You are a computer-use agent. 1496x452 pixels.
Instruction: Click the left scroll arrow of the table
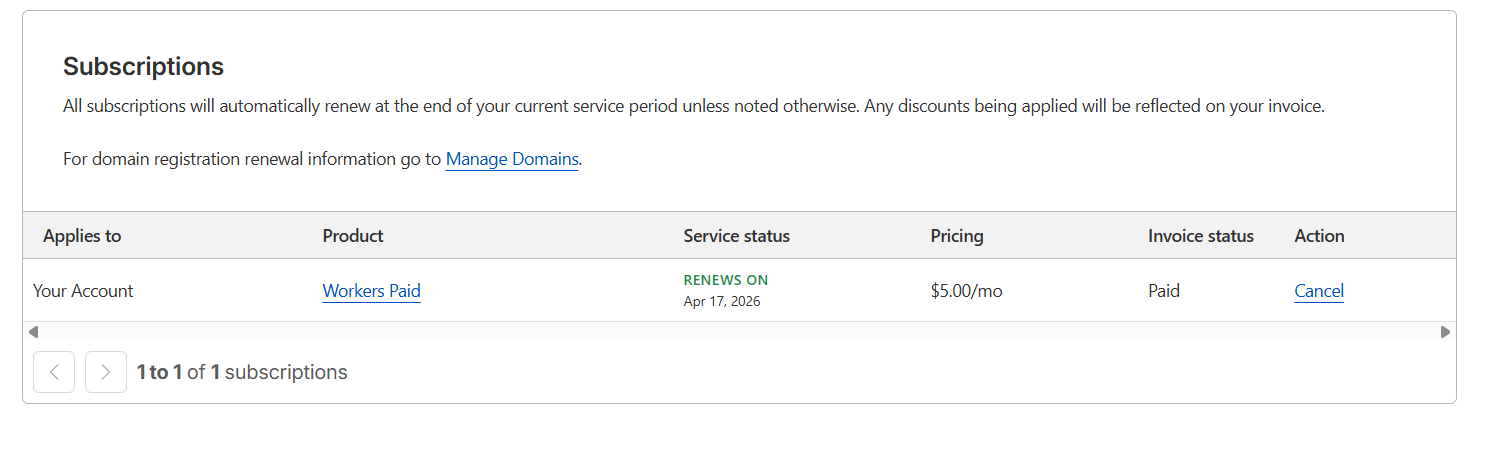(33, 332)
